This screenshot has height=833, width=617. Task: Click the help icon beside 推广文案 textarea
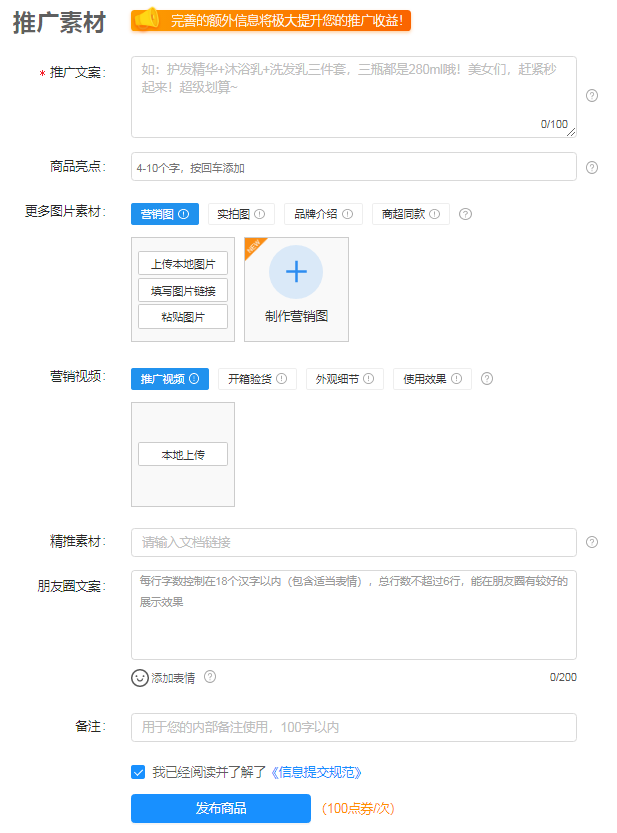[x=592, y=96]
